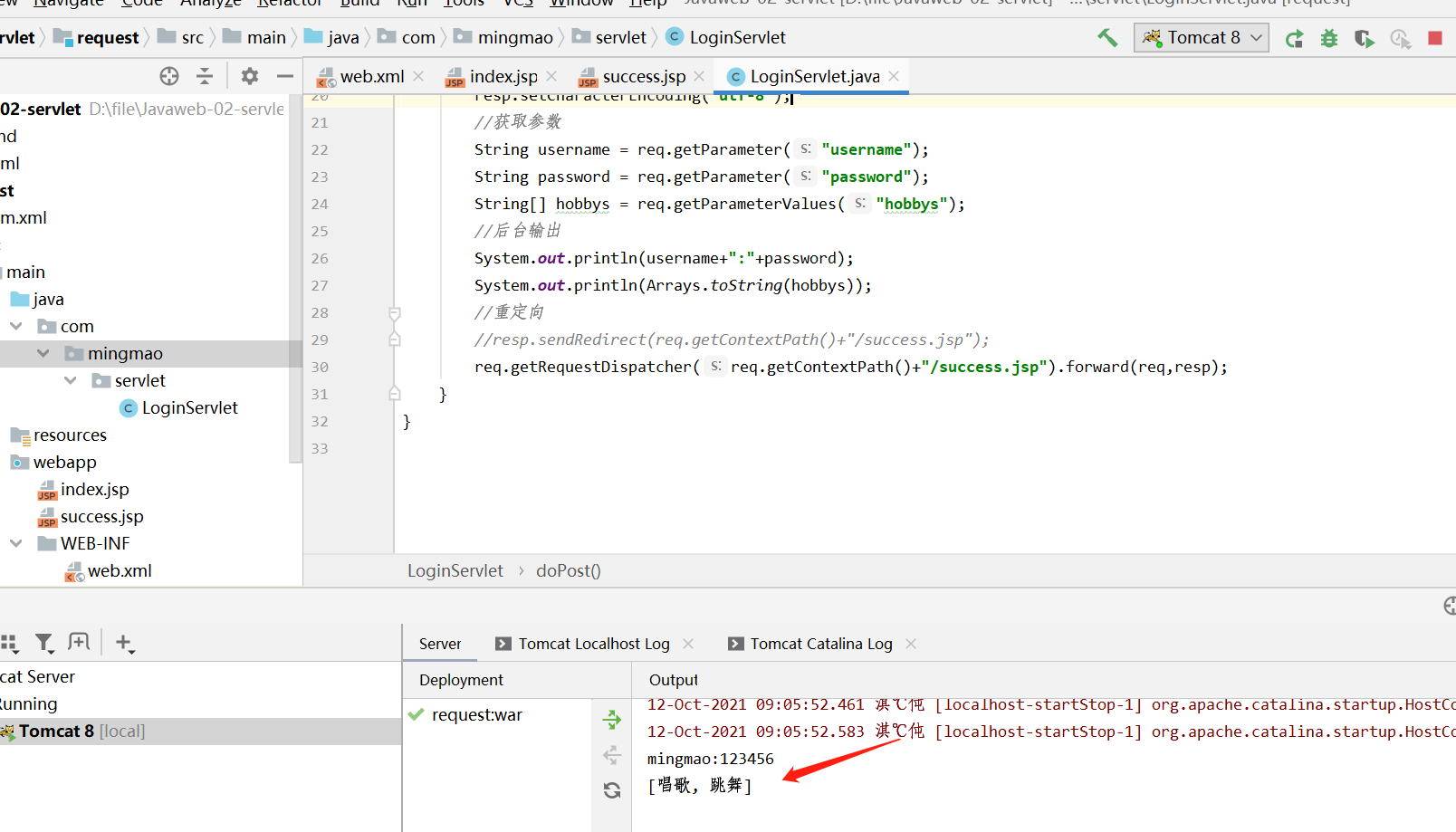This screenshot has height=832, width=1456.
Task: Open the Project panel settings gear
Action: pos(250,76)
